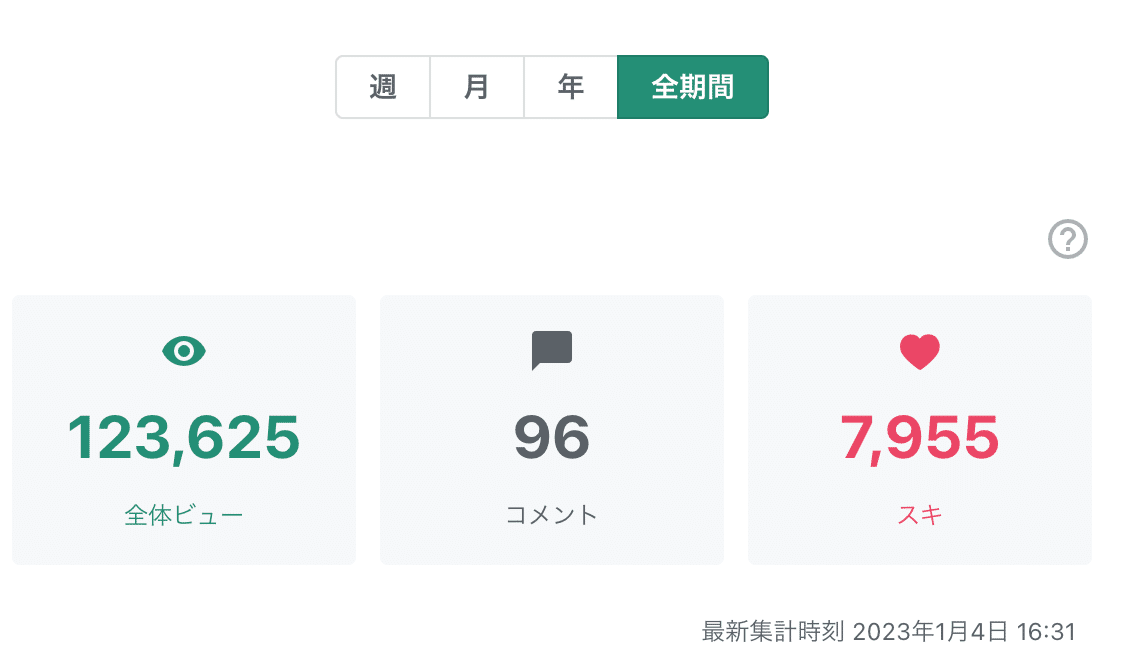Click the green eye views icon
Image resolution: width=1124 pixels, height=660 pixels.
click(184, 350)
